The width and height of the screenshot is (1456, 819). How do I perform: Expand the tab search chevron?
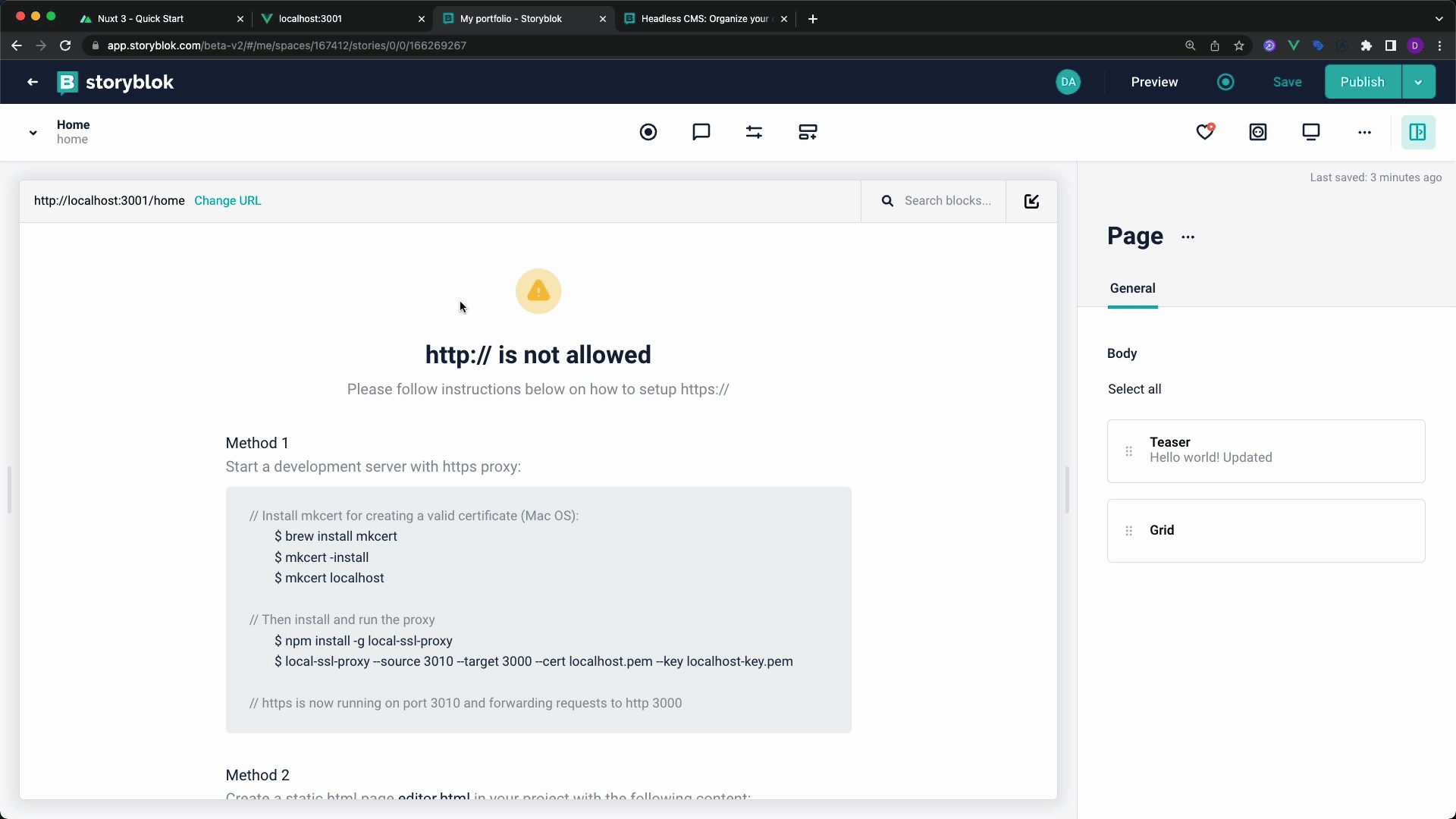coord(1439,19)
